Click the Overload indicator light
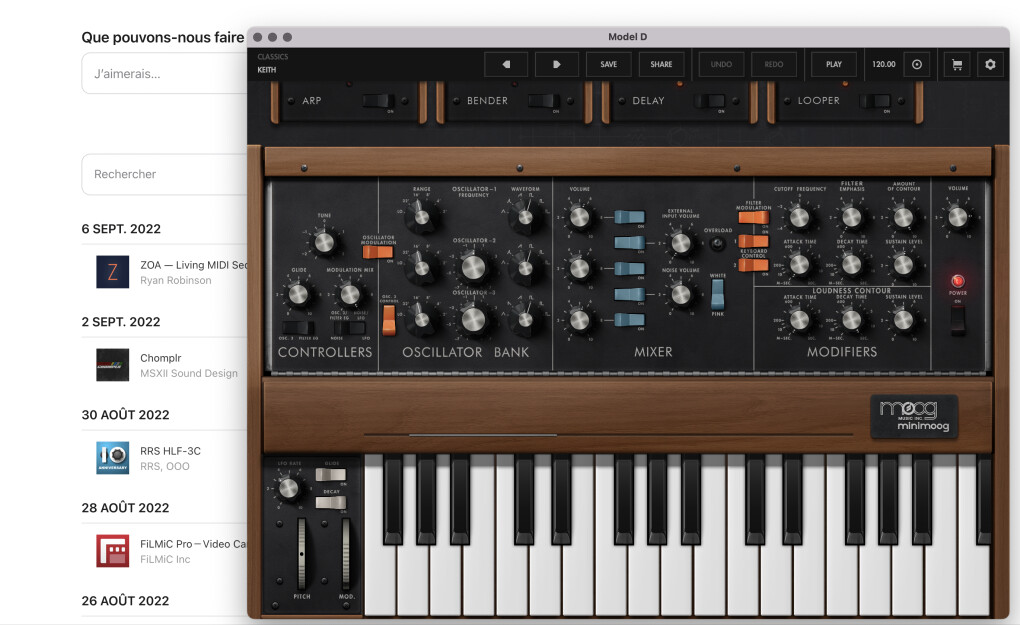1020x625 pixels. pyautogui.click(x=717, y=244)
